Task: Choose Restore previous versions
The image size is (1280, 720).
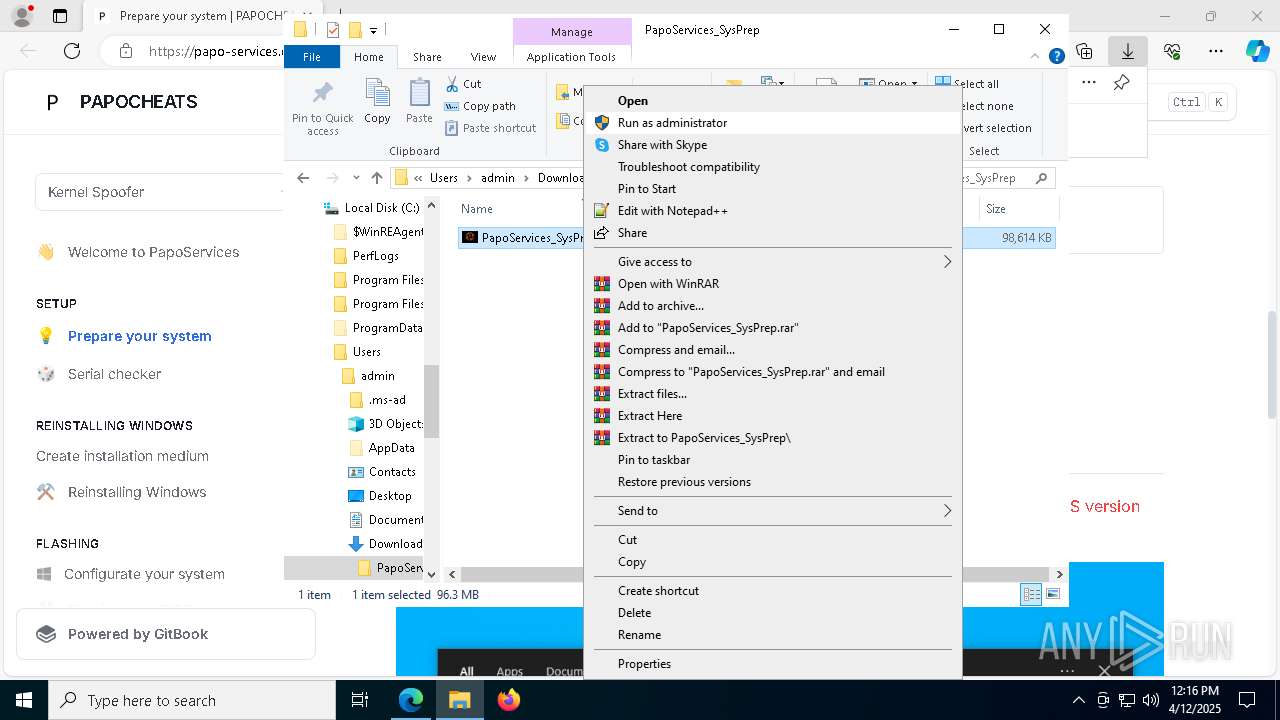Action: (x=772, y=481)
